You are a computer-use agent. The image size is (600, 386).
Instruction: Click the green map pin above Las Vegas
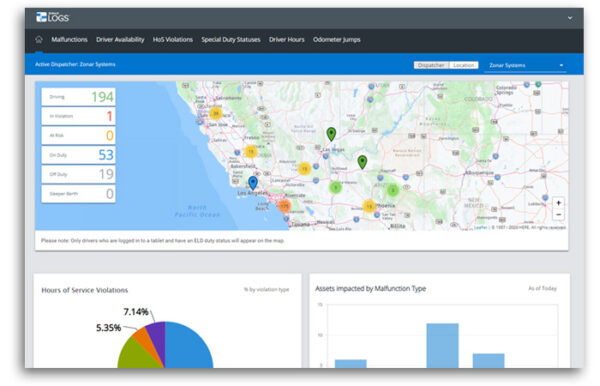(x=331, y=134)
